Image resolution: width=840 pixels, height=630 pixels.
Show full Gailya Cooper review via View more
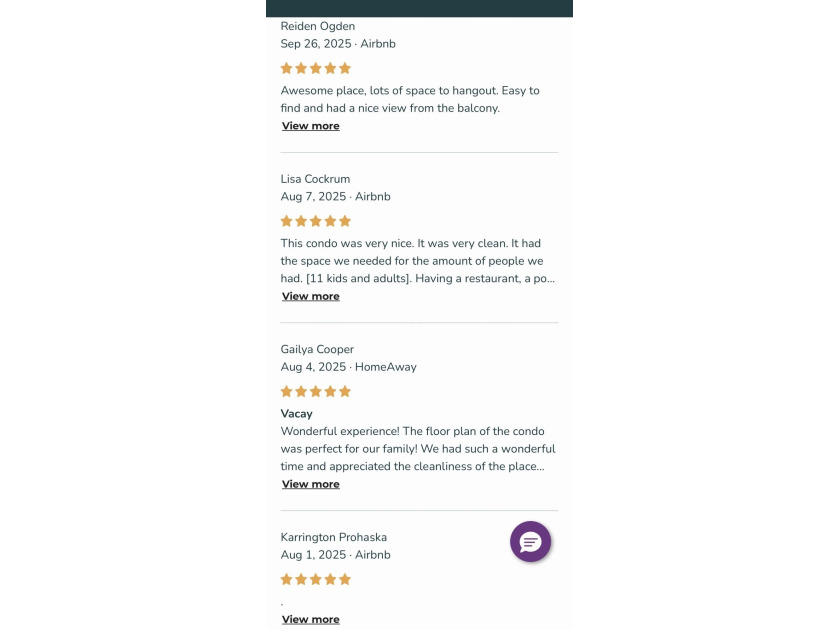coord(310,484)
